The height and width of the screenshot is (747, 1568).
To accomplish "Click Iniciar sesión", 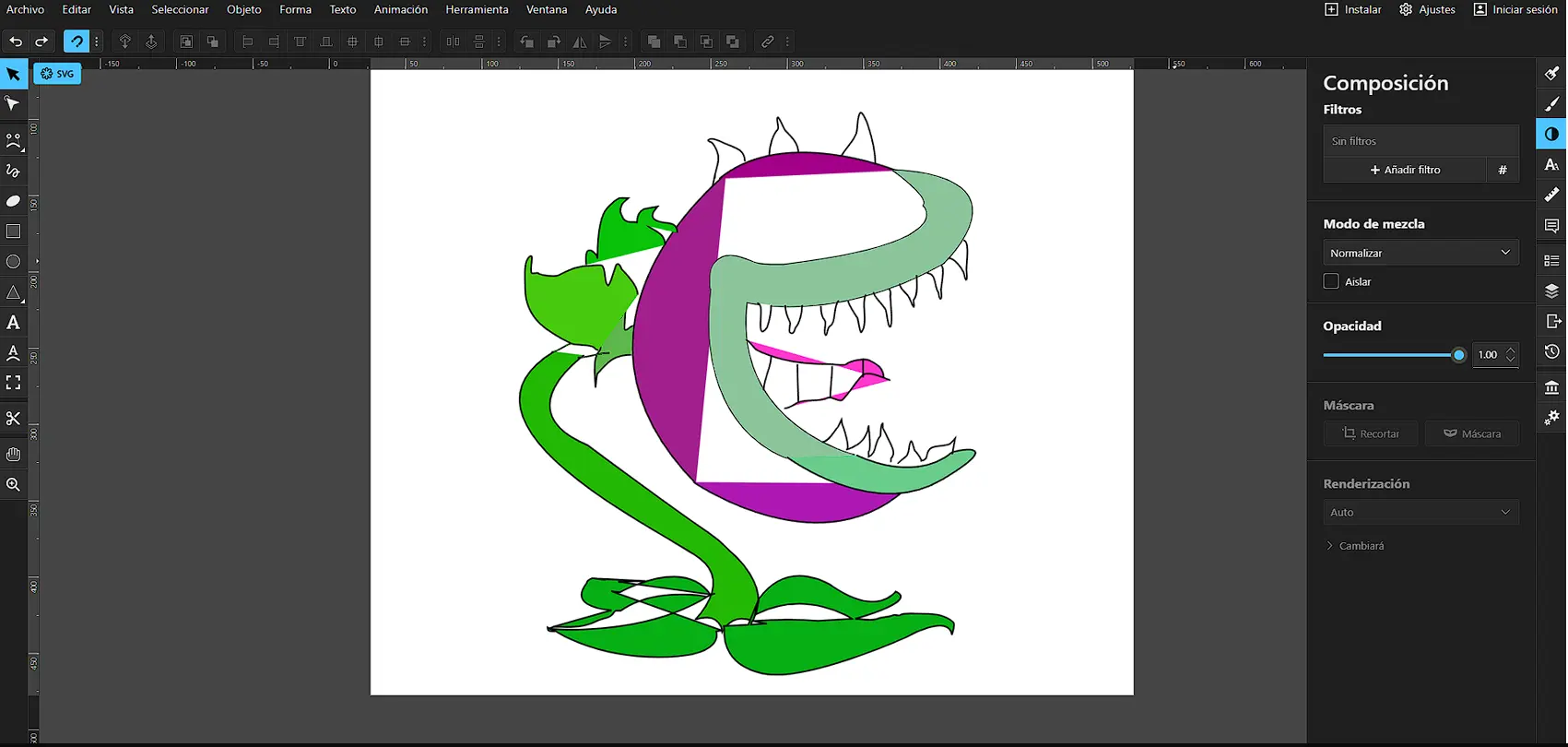I will point(1515,9).
